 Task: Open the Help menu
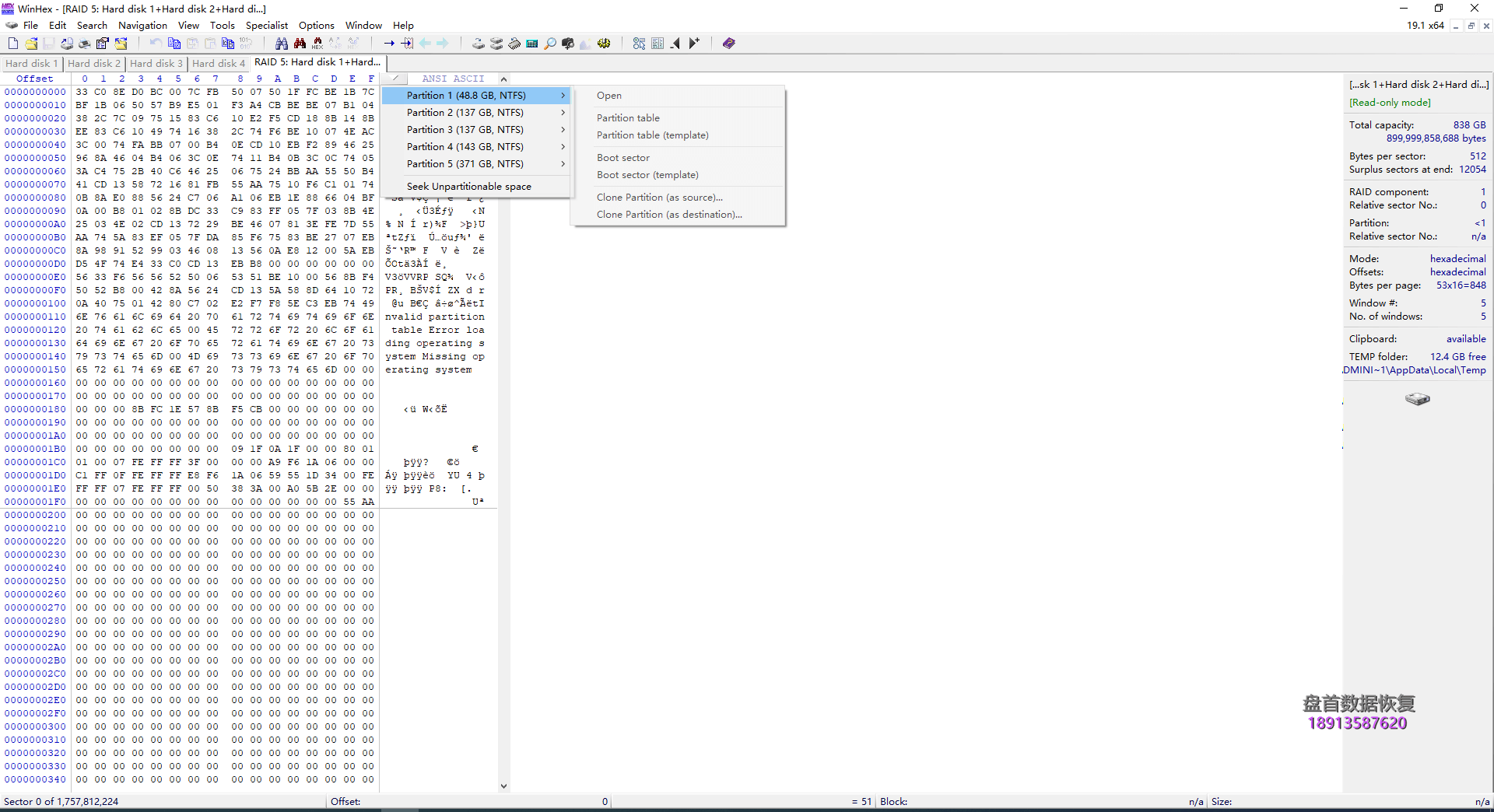[403, 26]
